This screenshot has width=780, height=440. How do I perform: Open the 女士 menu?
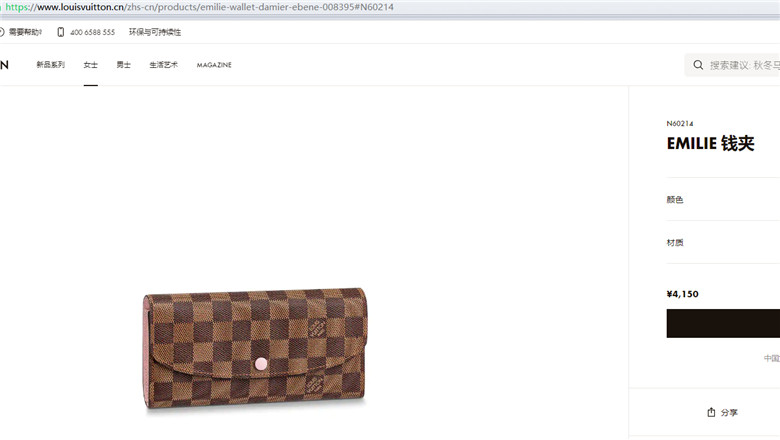click(x=91, y=65)
